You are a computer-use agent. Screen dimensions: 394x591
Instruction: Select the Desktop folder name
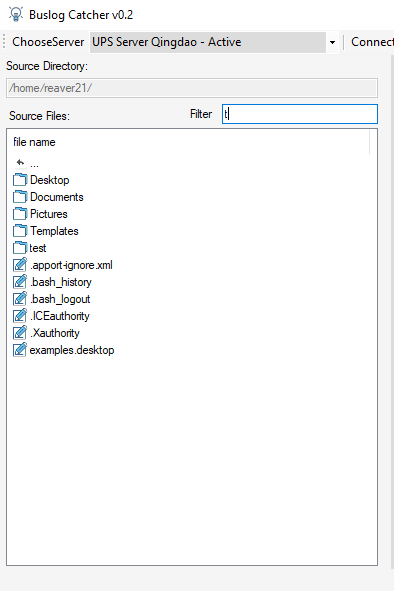(x=50, y=180)
